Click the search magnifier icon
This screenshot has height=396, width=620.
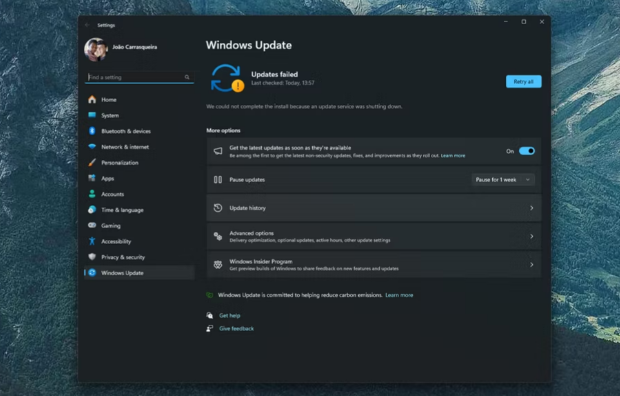point(187,77)
